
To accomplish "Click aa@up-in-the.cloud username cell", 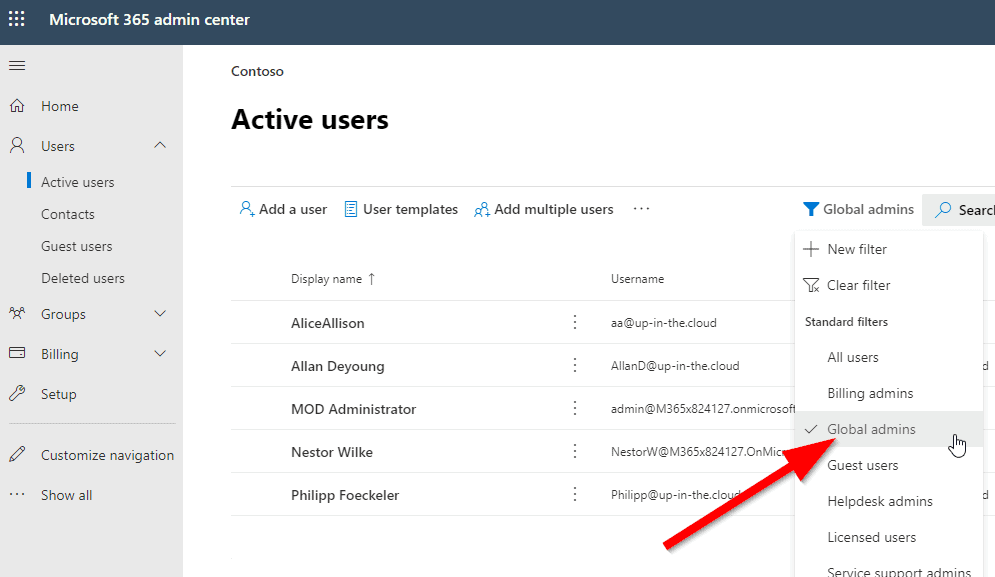I will [664, 322].
